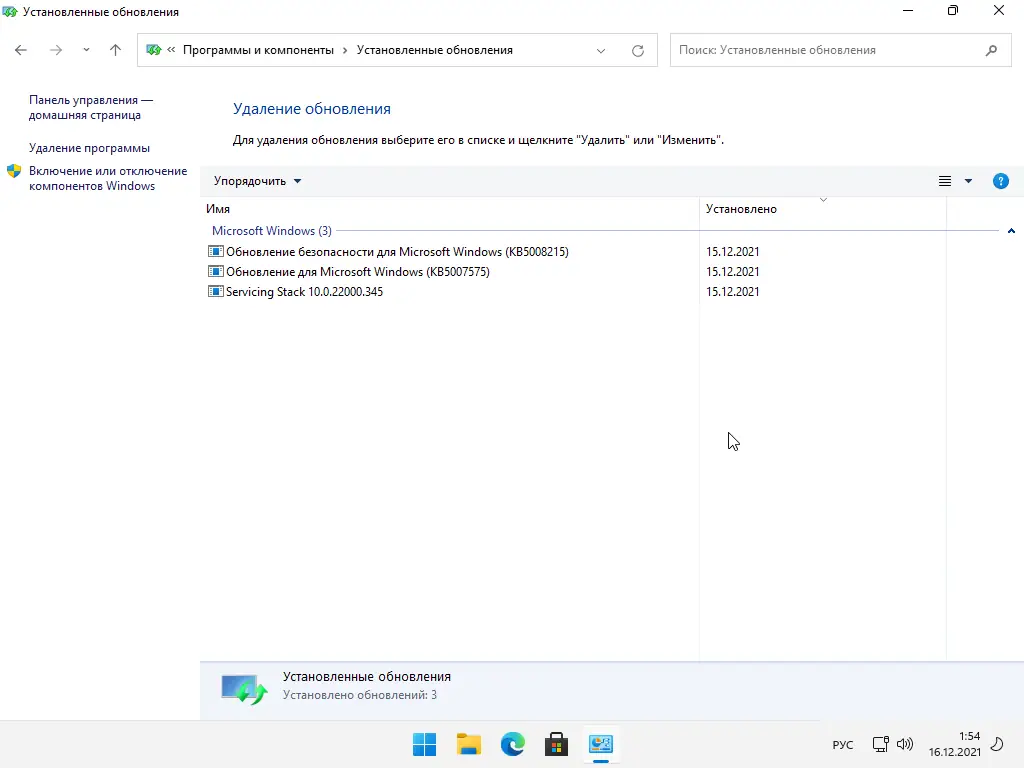Click the install date of KB5008215
The width and height of the screenshot is (1024, 768).
(x=733, y=251)
